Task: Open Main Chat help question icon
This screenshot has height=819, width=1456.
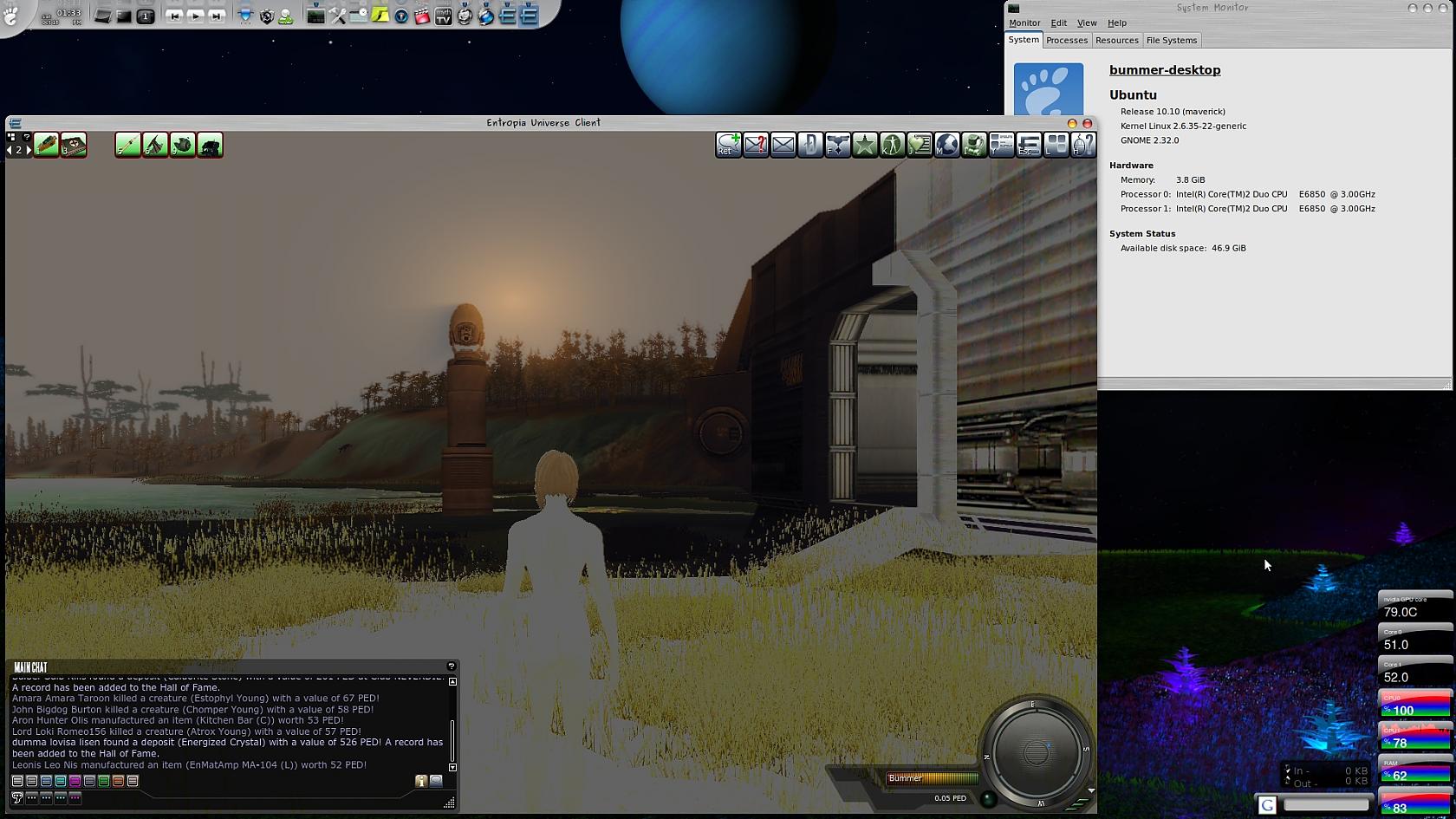Action: click(451, 666)
